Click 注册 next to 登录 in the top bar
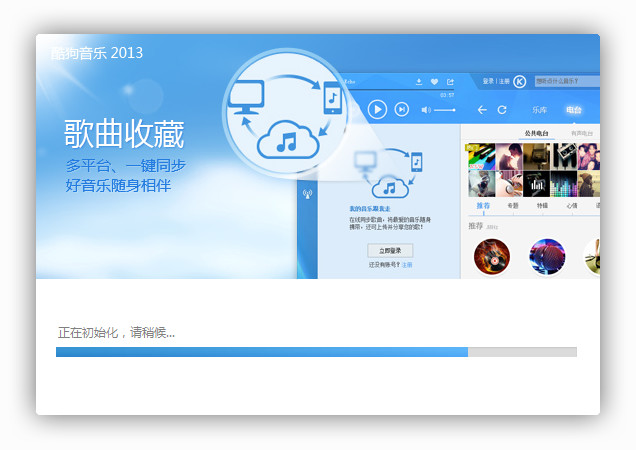636x450 pixels. click(x=504, y=82)
